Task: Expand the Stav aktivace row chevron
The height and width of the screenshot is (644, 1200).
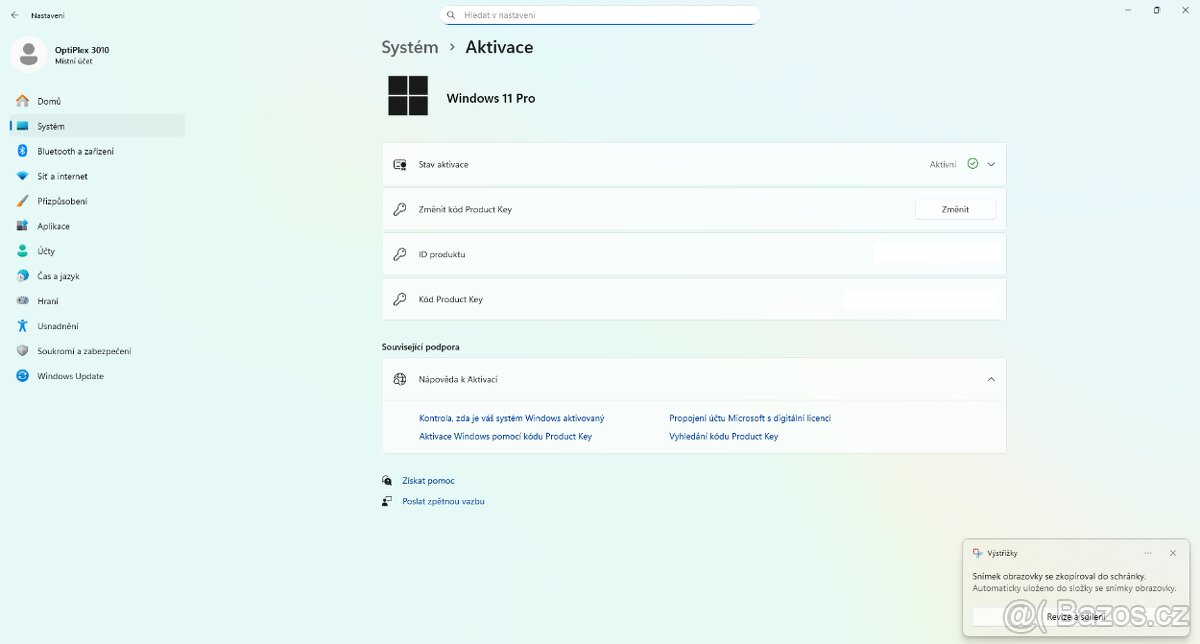Action: 991,164
